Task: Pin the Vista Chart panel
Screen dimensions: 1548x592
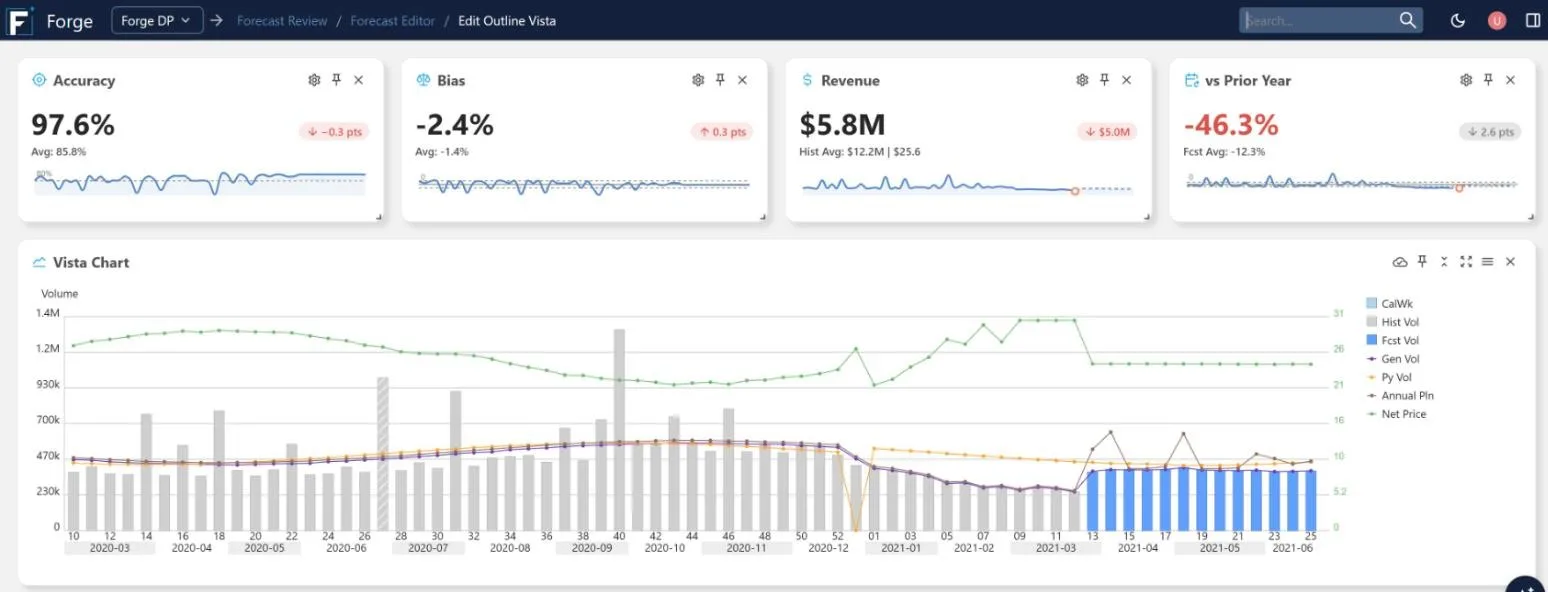Action: click(1422, 262)
